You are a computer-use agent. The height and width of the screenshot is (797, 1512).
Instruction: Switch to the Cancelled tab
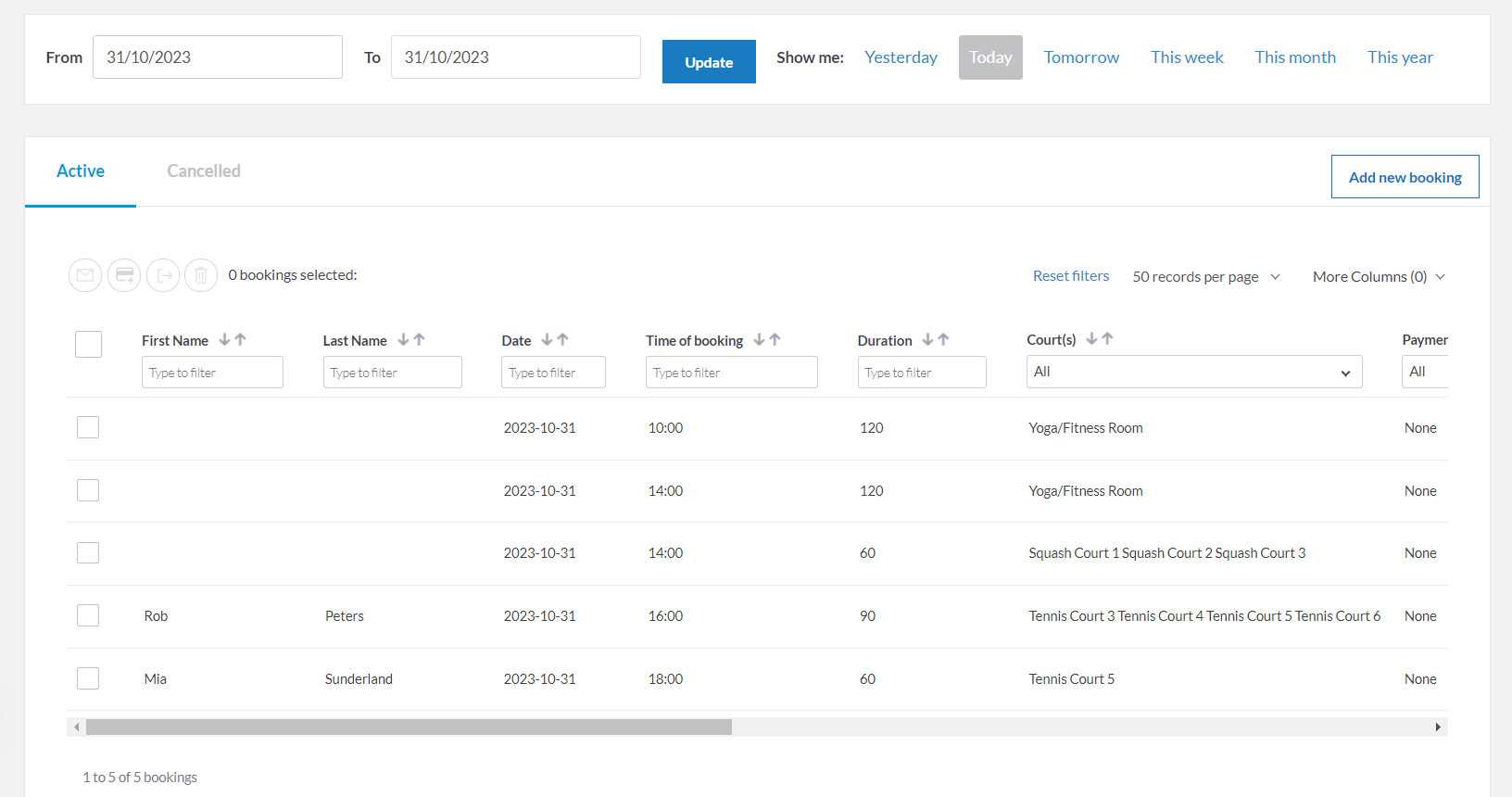[204, 171]
